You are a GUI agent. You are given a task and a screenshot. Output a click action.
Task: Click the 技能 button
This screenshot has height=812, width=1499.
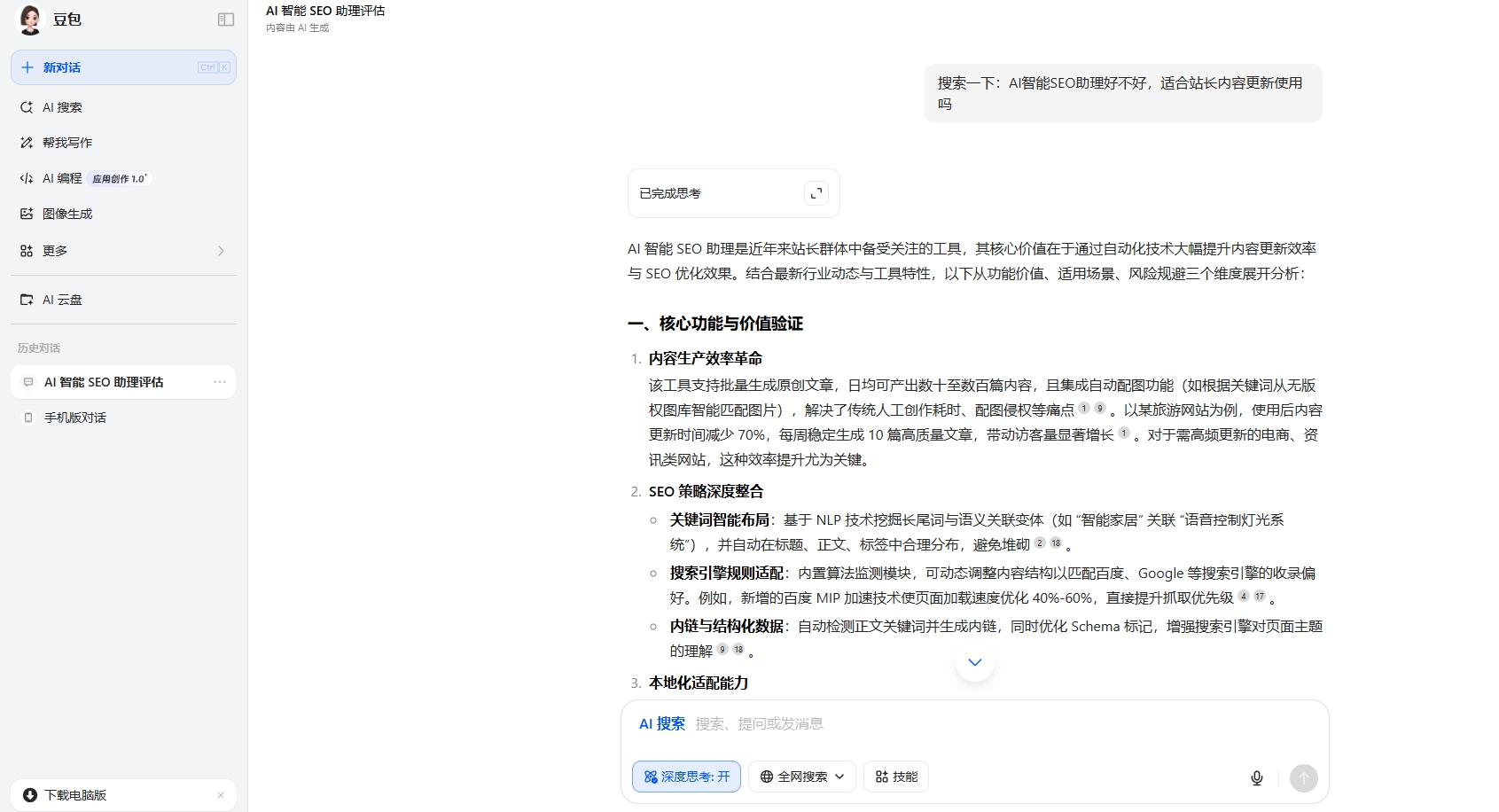coord(895,776)
